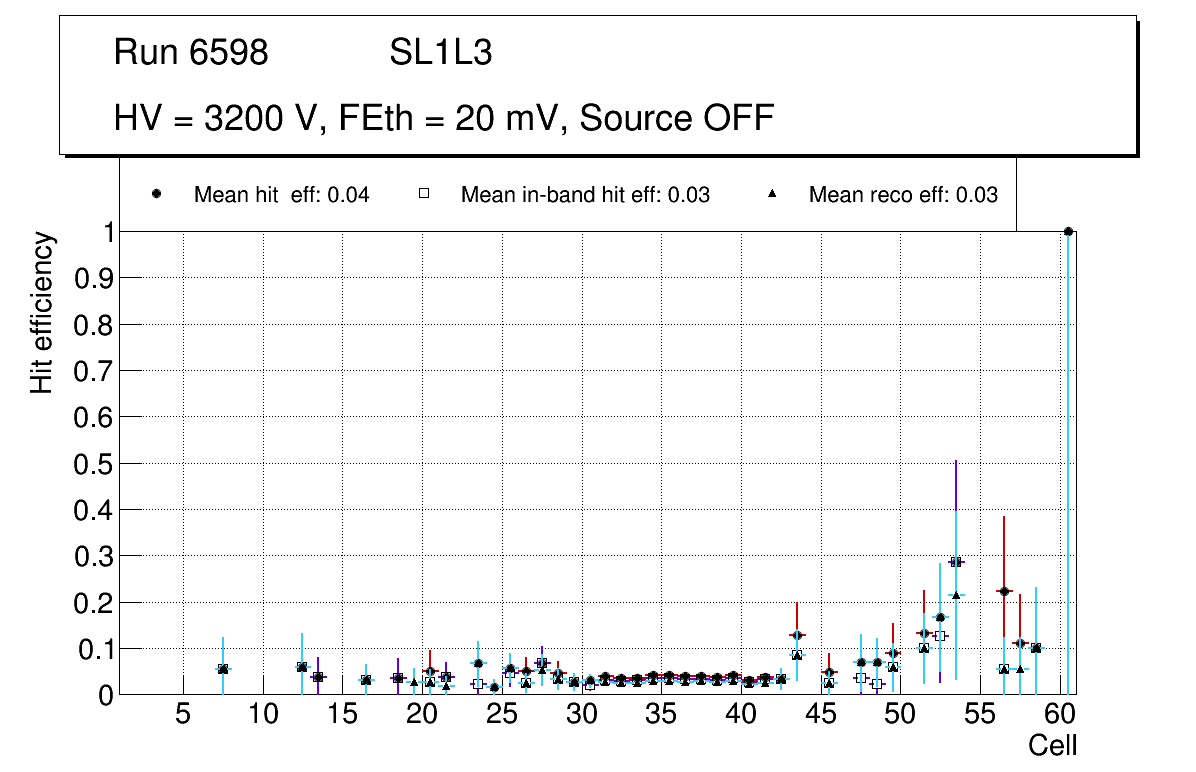1196x772 pixels.
Task: Select the 'SL1L3' title label
Action: (x=440, y=53)
